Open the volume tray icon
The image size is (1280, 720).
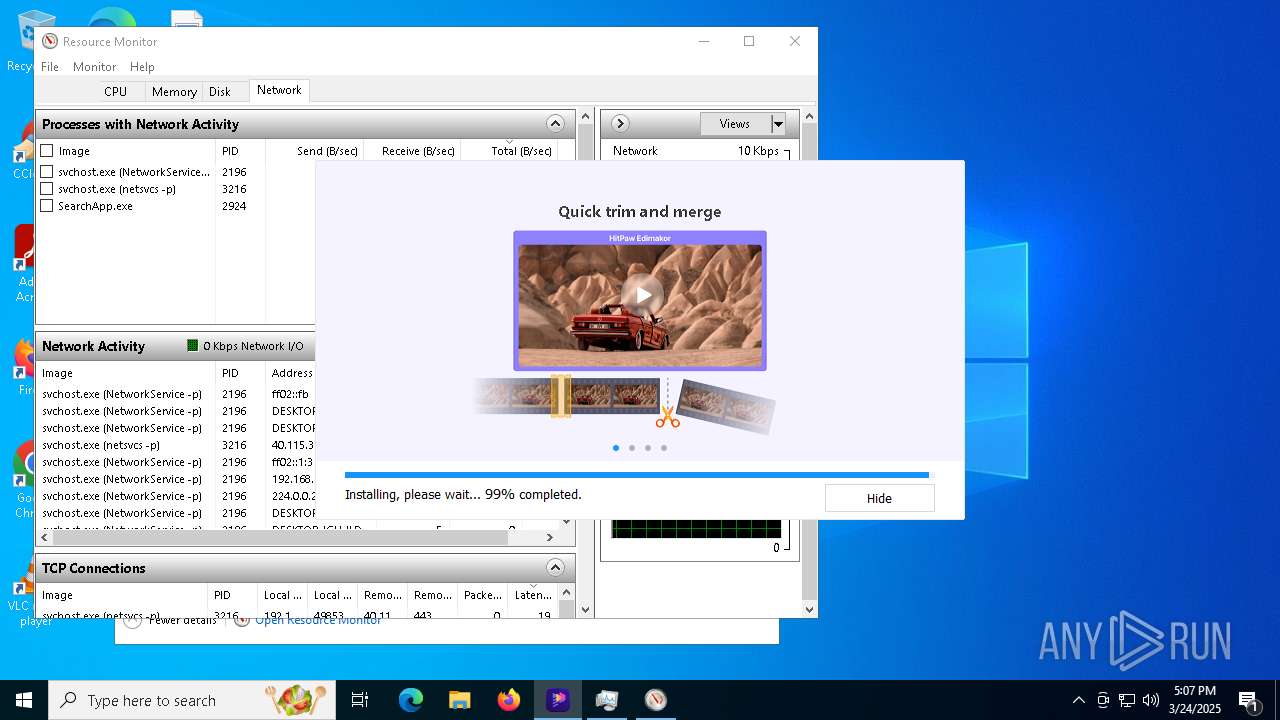click(x=1151, y=700)
